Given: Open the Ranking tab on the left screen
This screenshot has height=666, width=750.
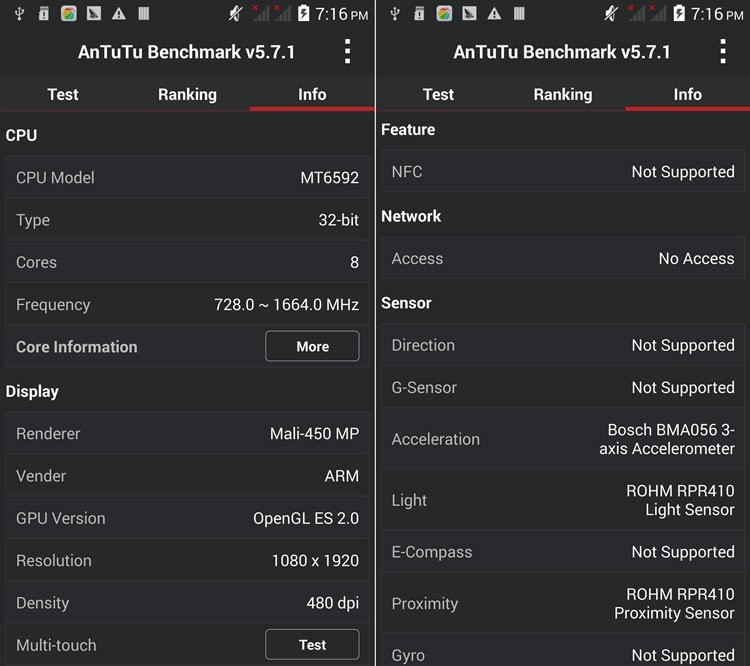Looking at the screenshot, I should coord(187,94).
